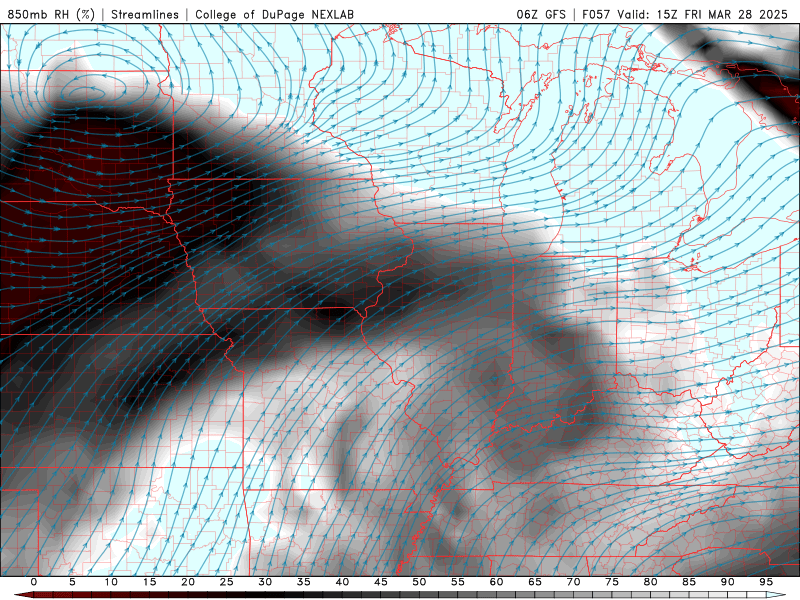Click "College of DuPage NEXLAB" header text

tap(274, 14)
